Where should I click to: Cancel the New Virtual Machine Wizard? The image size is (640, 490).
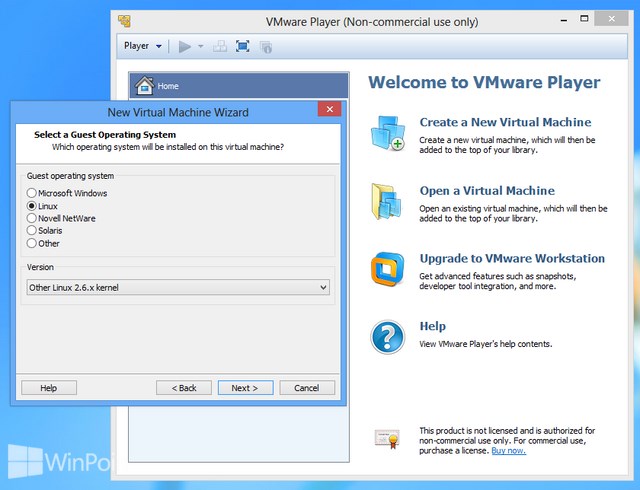coord(307,388)
